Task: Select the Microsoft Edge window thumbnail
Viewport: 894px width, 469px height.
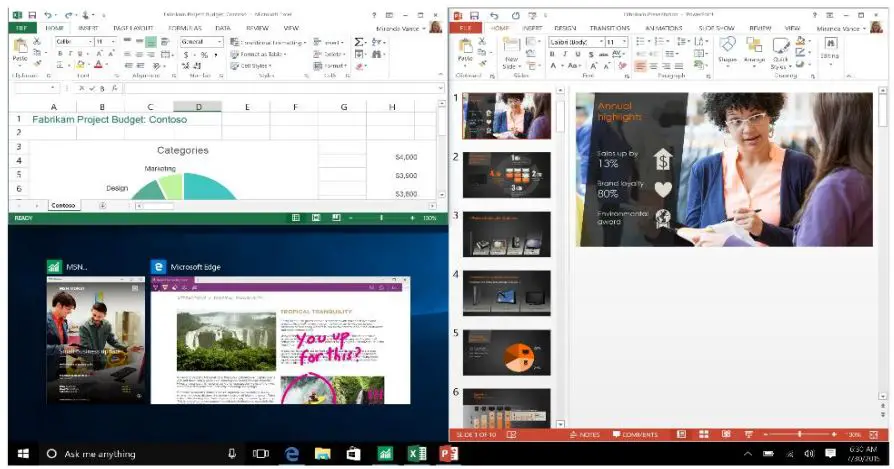Action: pos(280,340)
